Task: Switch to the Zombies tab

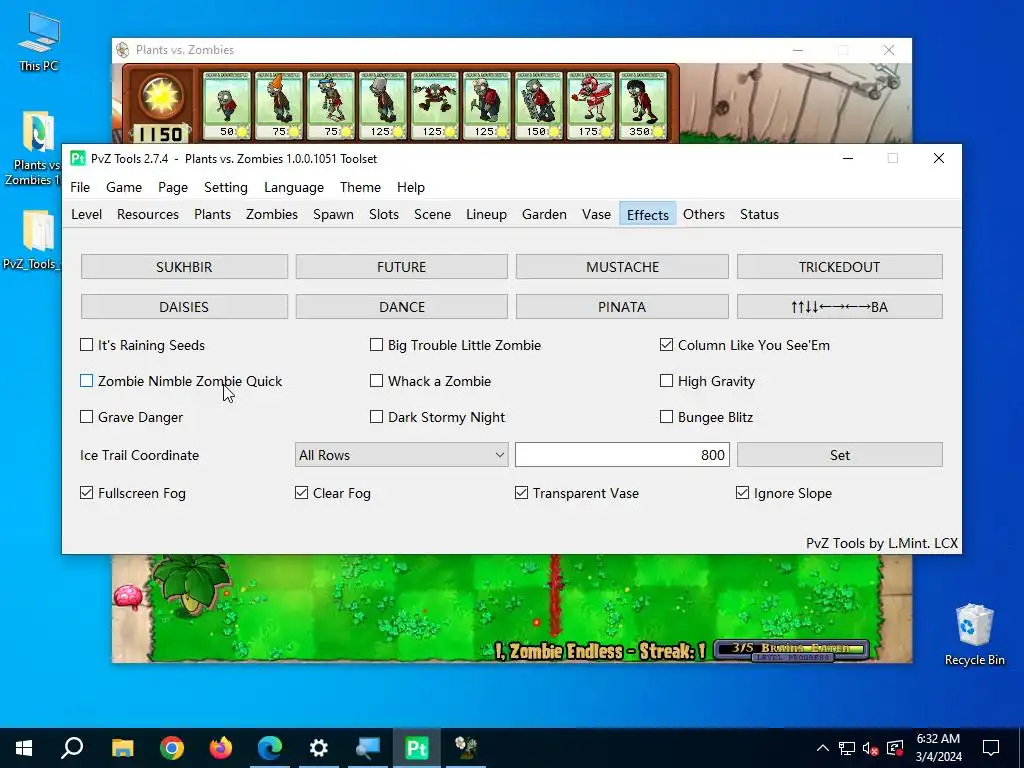Action: pos(272,214)
